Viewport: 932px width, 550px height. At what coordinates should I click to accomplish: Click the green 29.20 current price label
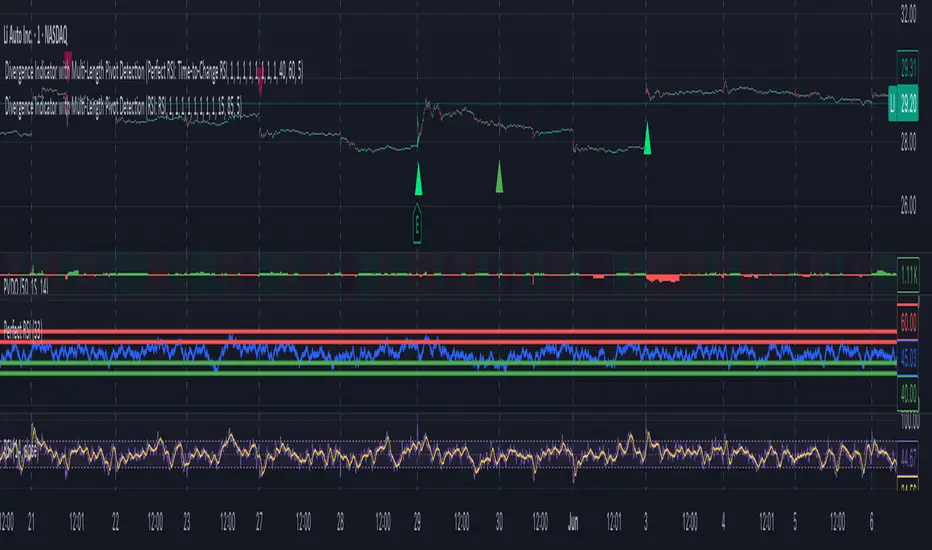click(908, 103)
